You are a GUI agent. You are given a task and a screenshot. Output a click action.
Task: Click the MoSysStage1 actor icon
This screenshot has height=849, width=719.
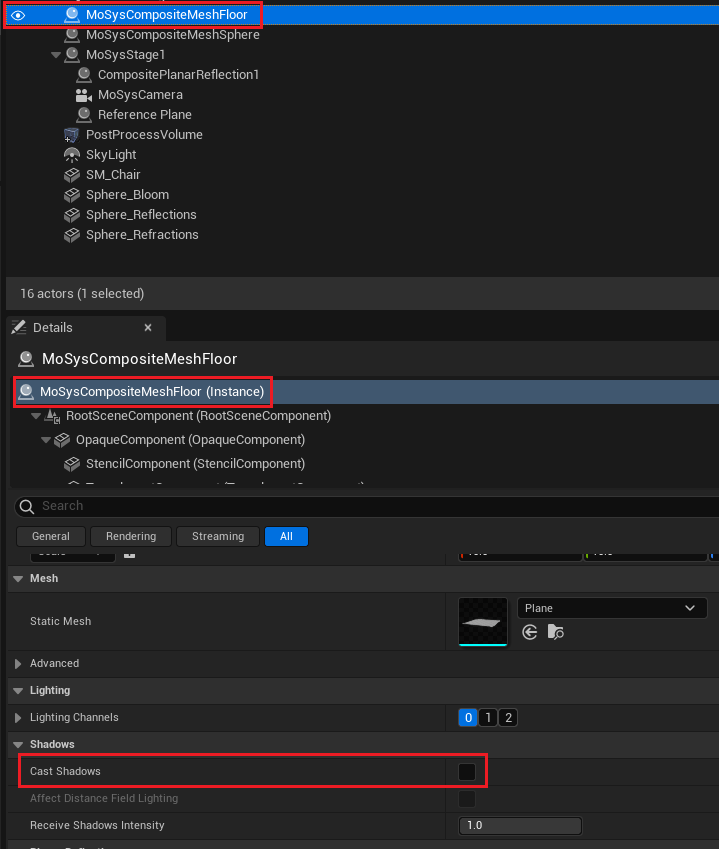point(71,55)
